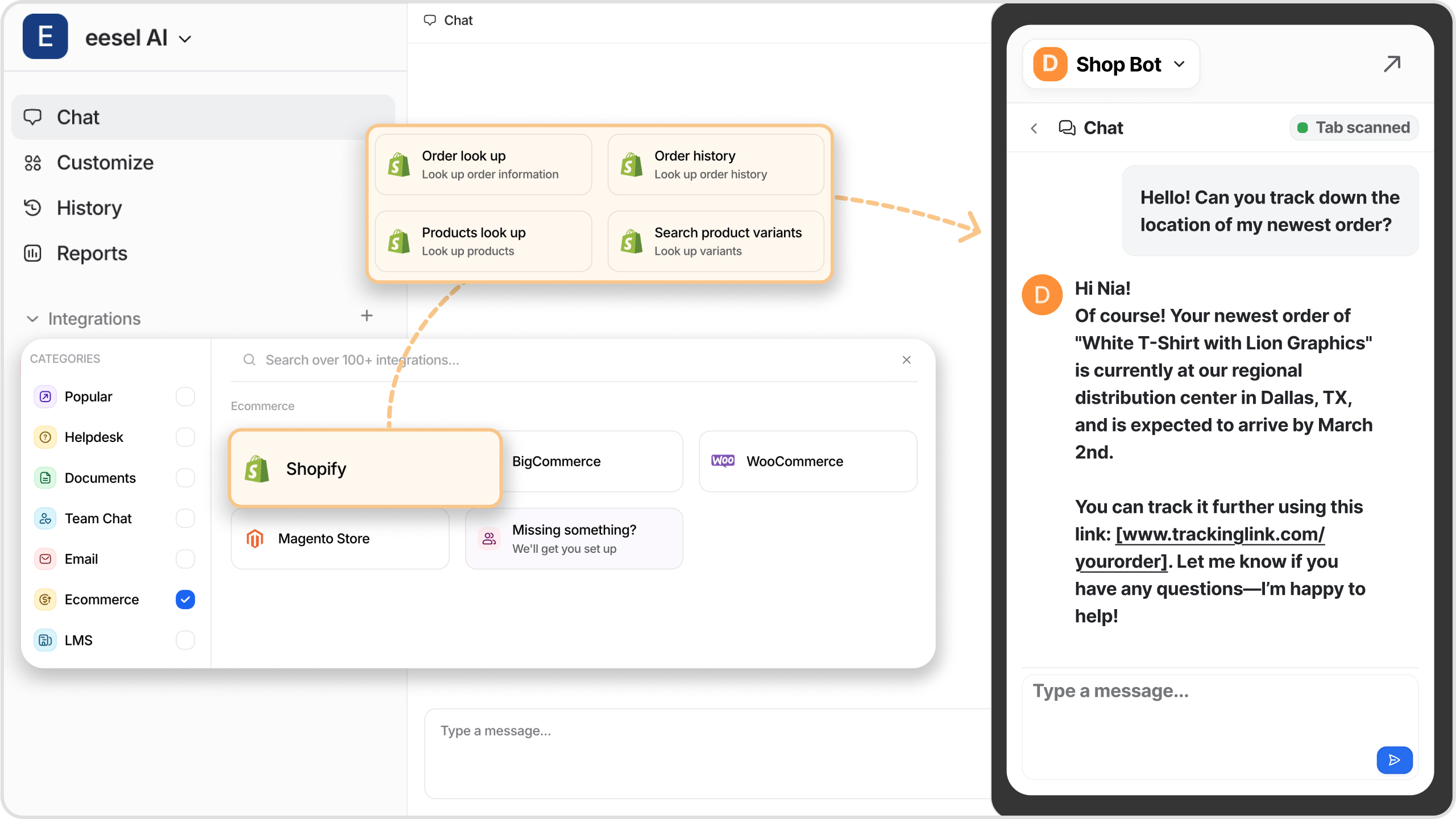Click the LMS category icon
Screen dimensions: 1456x819
pyautogui.click(x=45, y=640)
